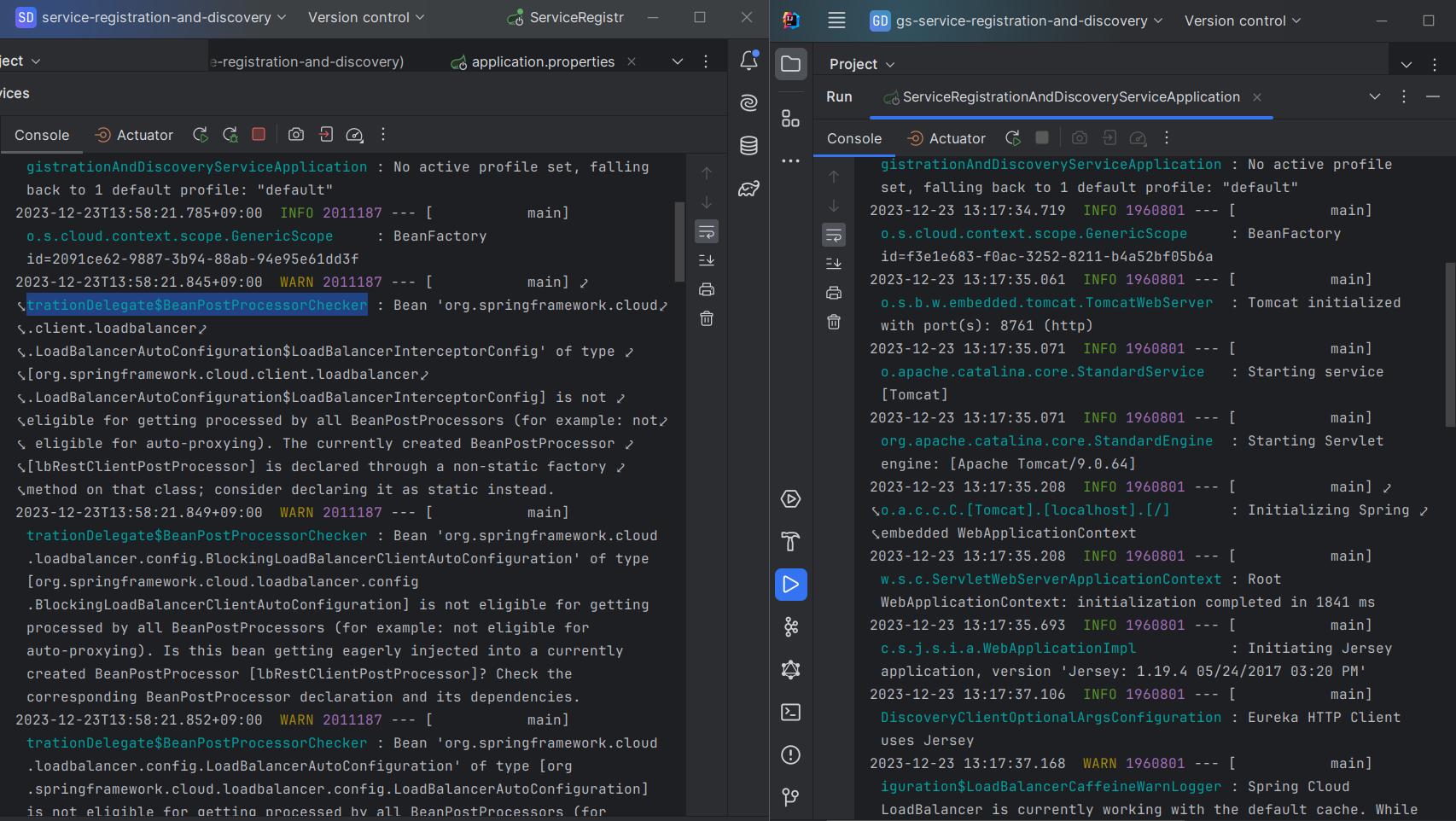Viewport: 1456px width, 821px height.
Task: Switch to left window Actuator tab
Action: pos(134,135)
